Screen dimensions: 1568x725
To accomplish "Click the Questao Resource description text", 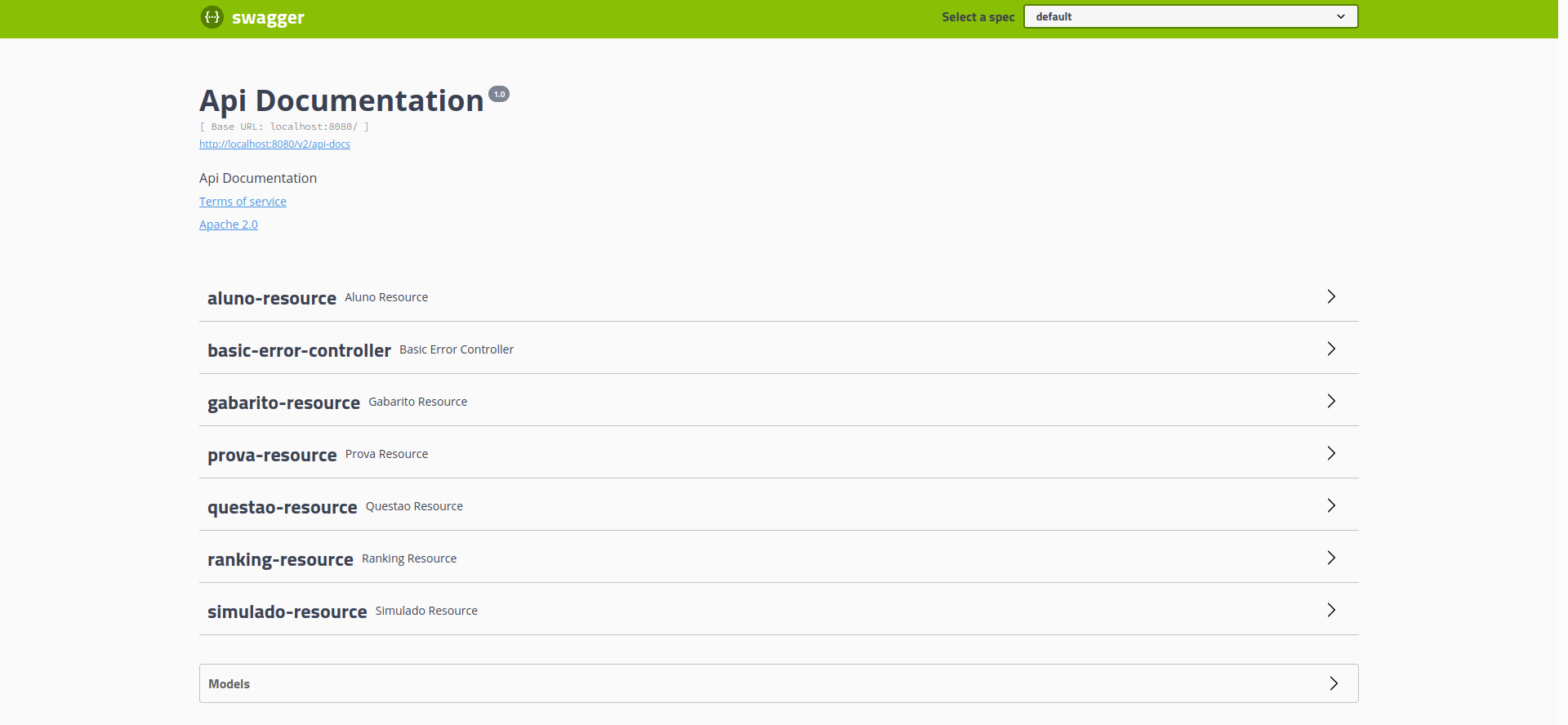I will click(x=414, y=506).
